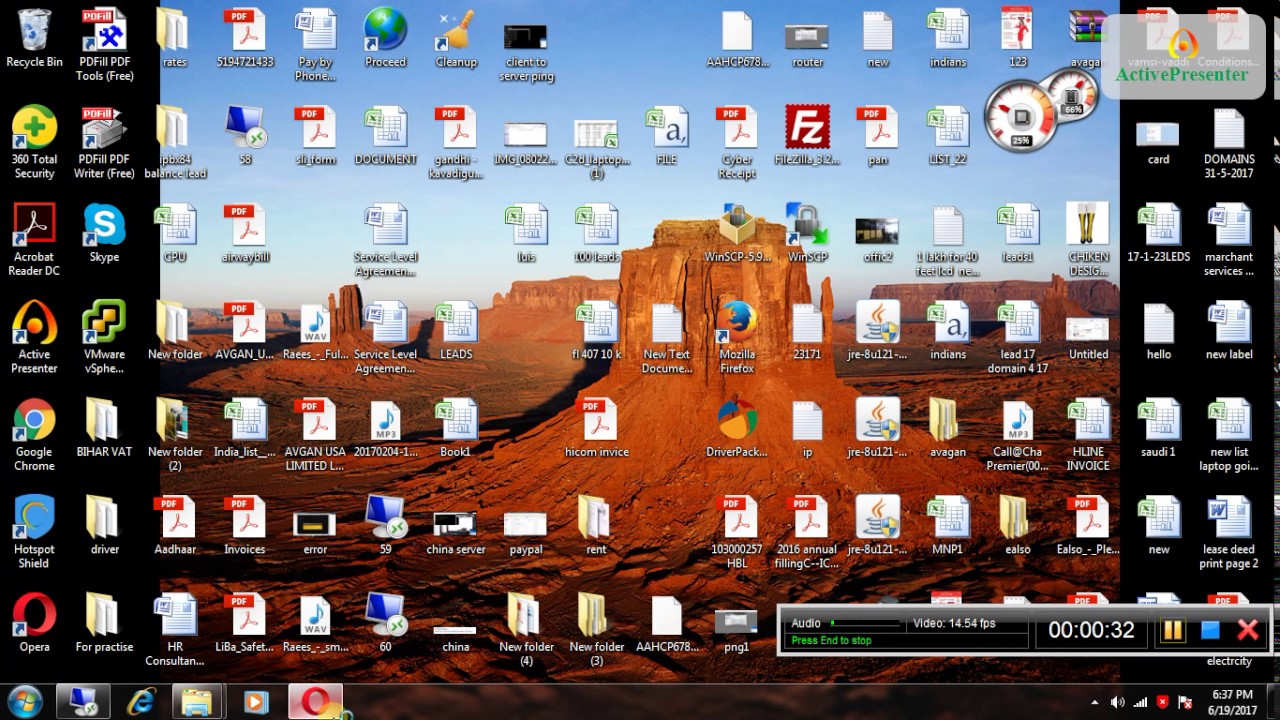Select the png1 image file
The width and height of the screenshot is (1280, 720).
tap(737, 629)
